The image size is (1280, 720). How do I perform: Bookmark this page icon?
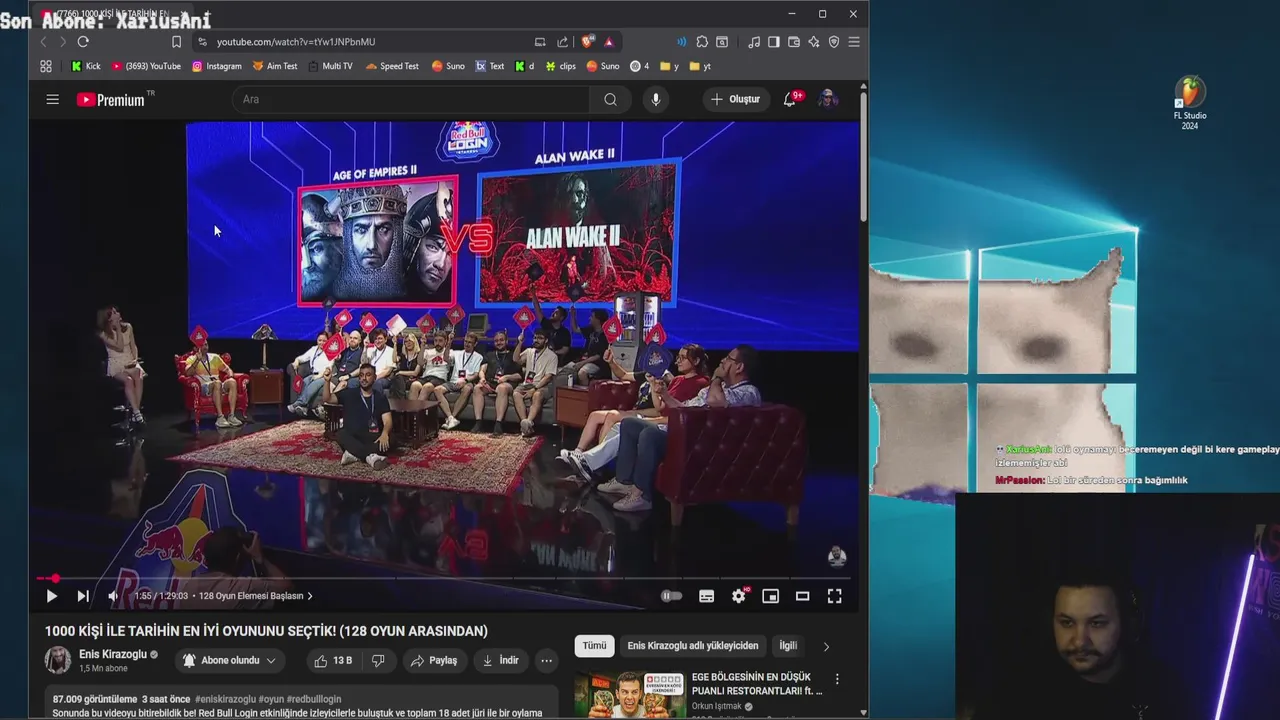tap(176, 42)
